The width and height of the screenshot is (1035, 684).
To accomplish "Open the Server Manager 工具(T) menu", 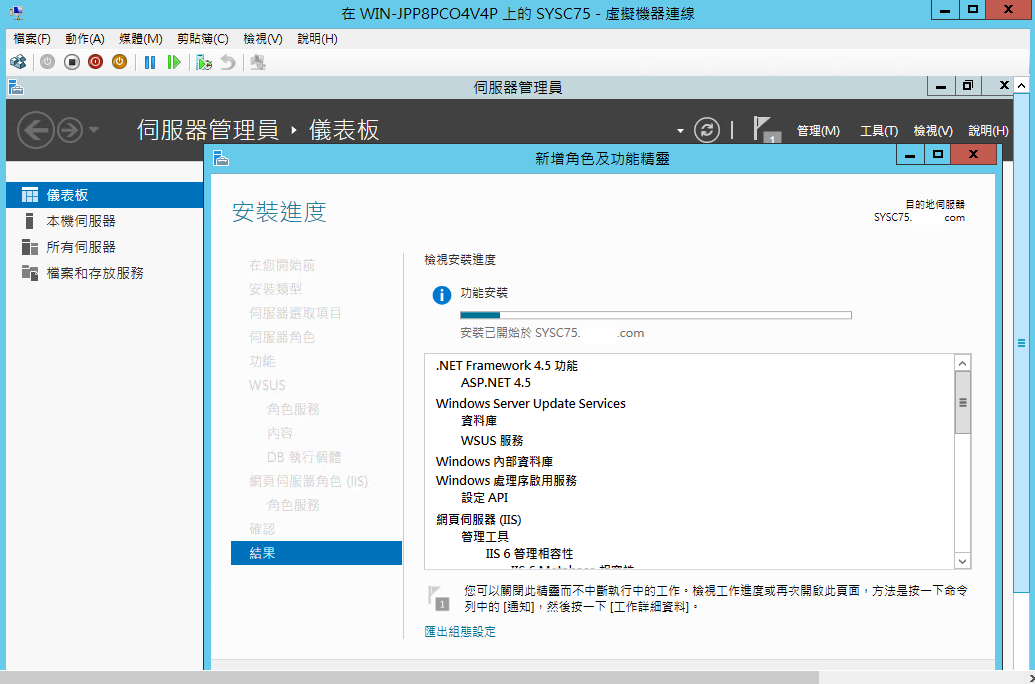I will 879,131.
